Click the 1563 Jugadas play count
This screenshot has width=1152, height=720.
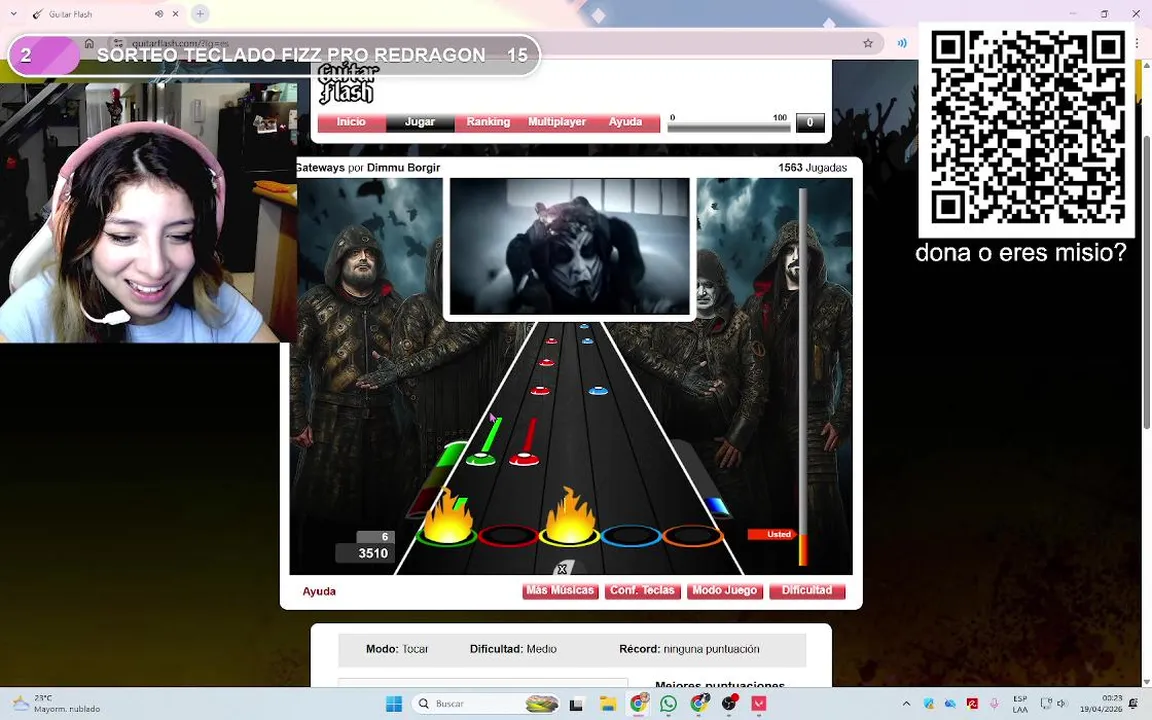pyautogui.click(x=813, y=168)
